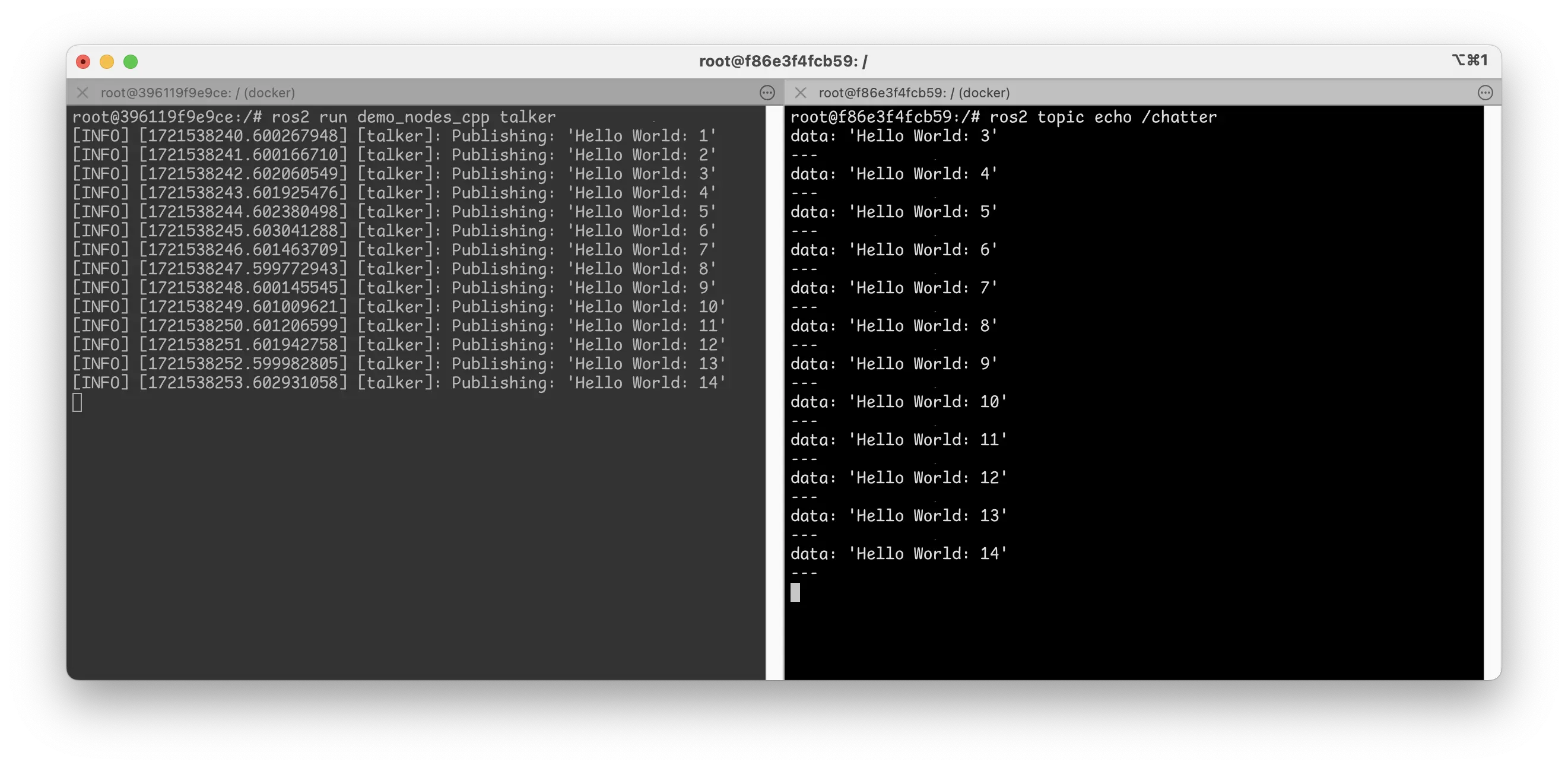Click the green zoom button
Image resolution: width=1568 pixels, height=768 pixels.
tap(131, 62)
